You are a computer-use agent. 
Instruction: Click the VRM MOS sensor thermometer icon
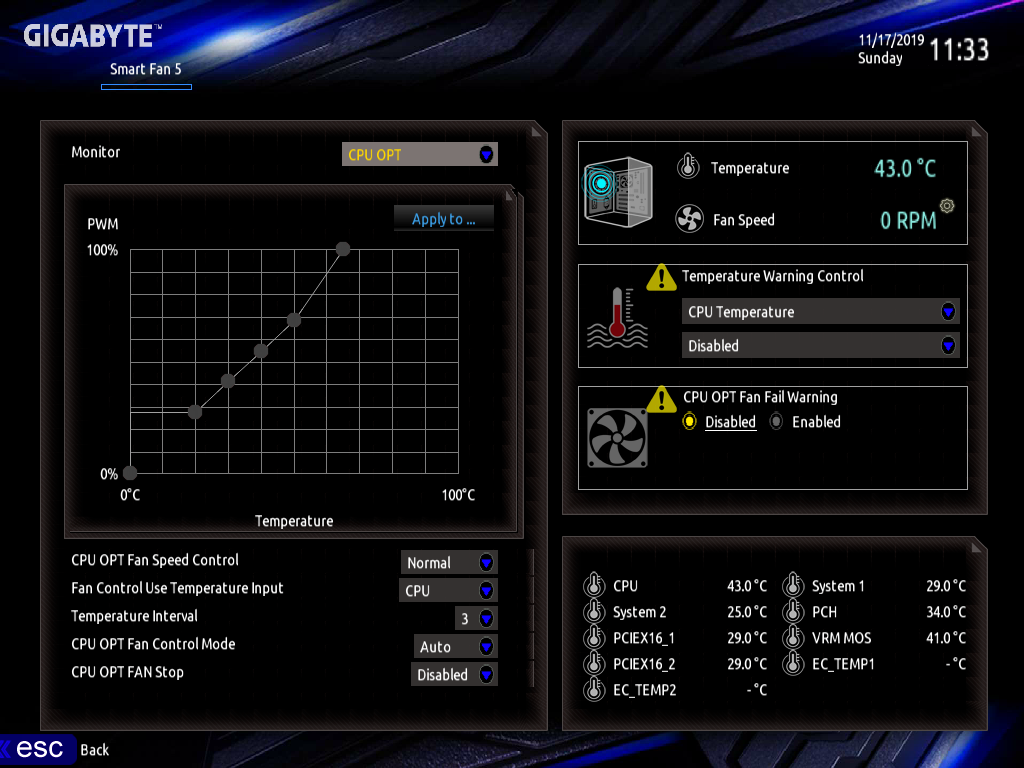click(x=793, y=637)
